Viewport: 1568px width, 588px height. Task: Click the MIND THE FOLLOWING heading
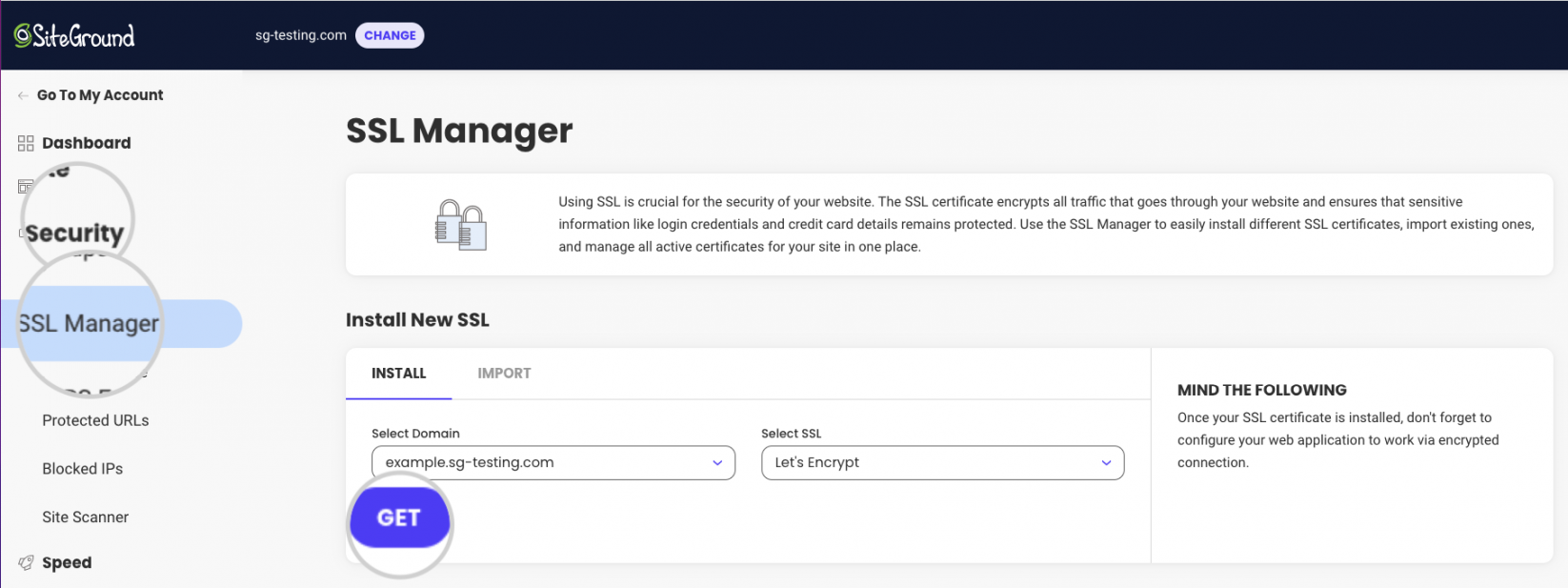1262,390
